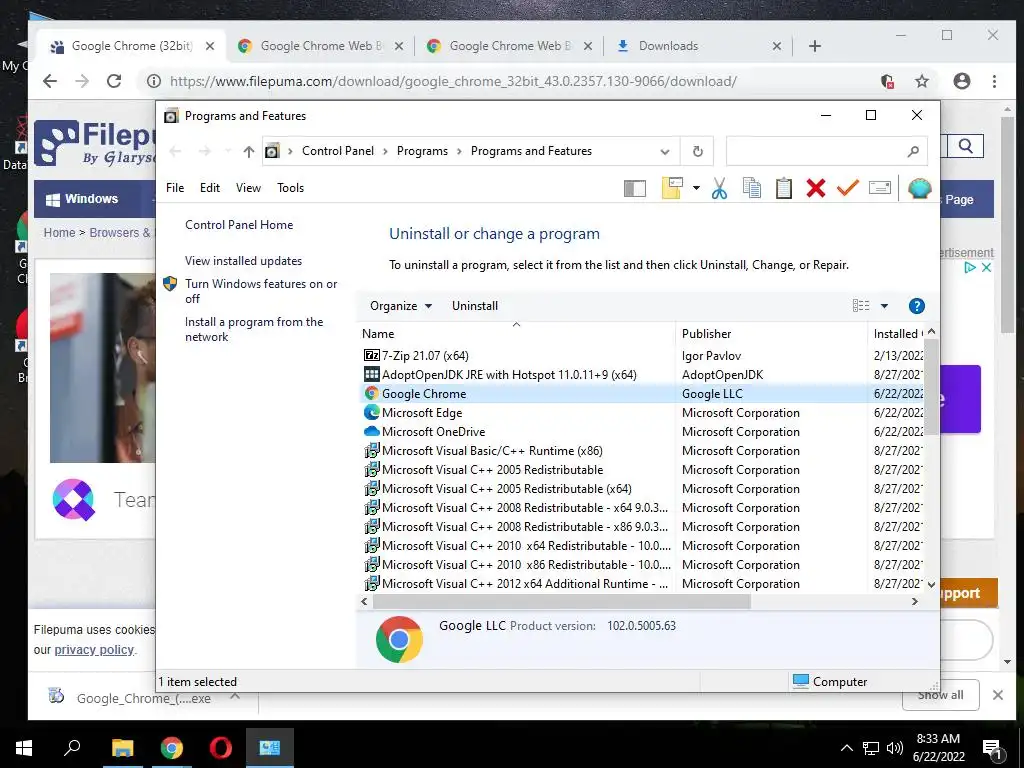Open the Tools menu
Viewport: 1024px width, 768px height.
[291, 188]
